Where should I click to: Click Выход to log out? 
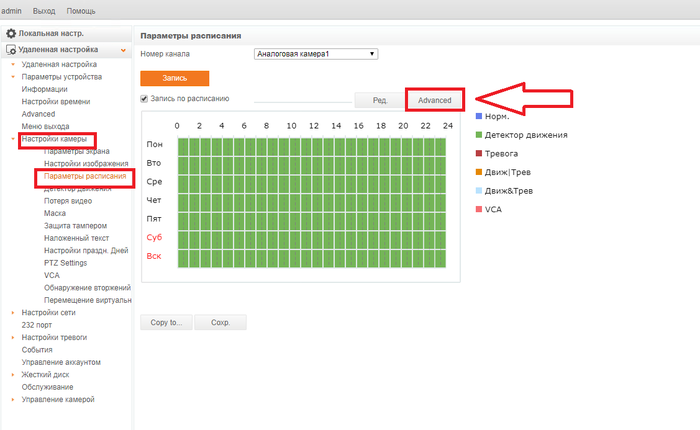pos(44,11)
